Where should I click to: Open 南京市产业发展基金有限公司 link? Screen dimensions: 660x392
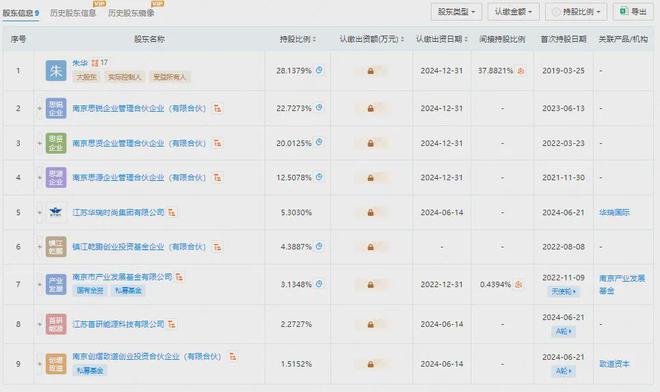click(122, 277)
